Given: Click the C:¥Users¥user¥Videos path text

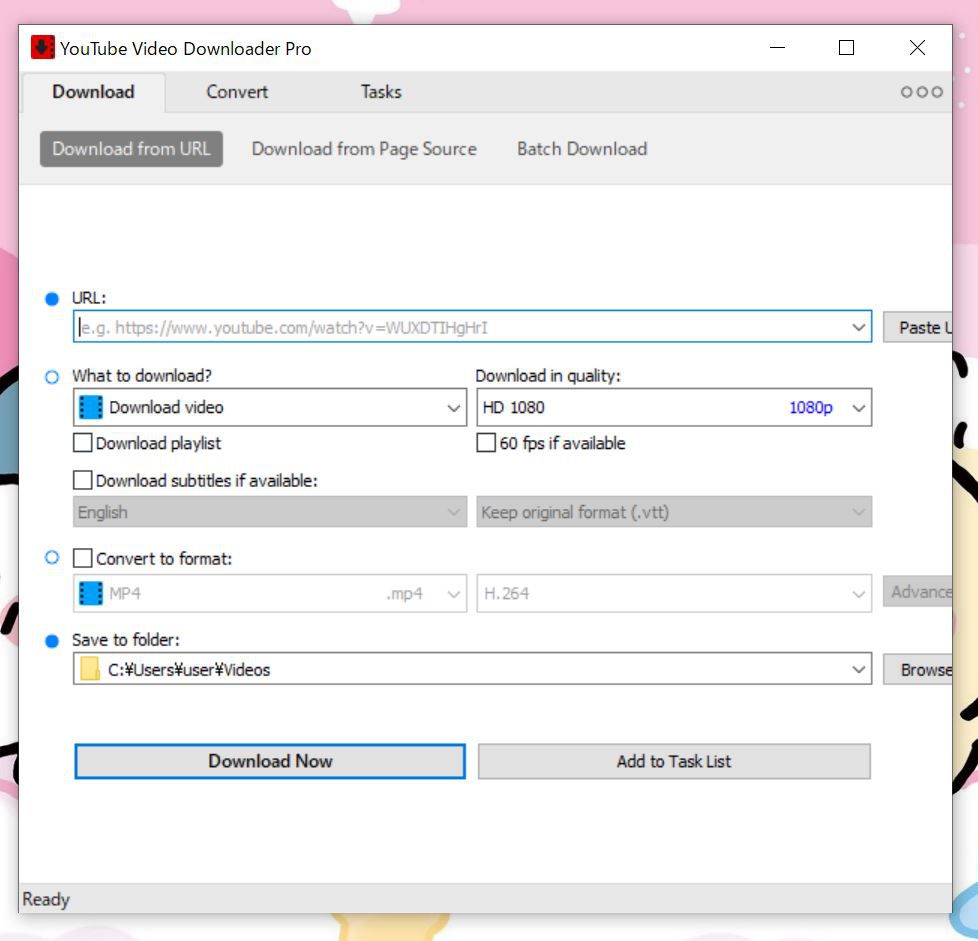Looking at the screenshot, I should click(x=189, y=670).
